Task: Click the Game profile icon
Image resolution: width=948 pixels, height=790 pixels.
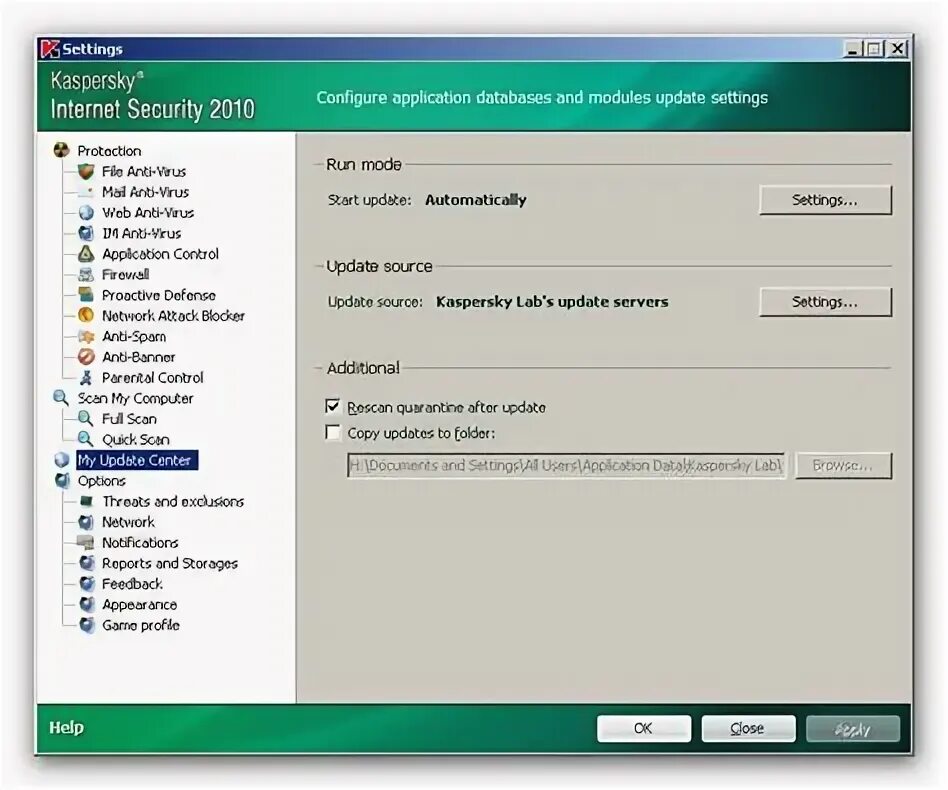Action: (87, 624)
